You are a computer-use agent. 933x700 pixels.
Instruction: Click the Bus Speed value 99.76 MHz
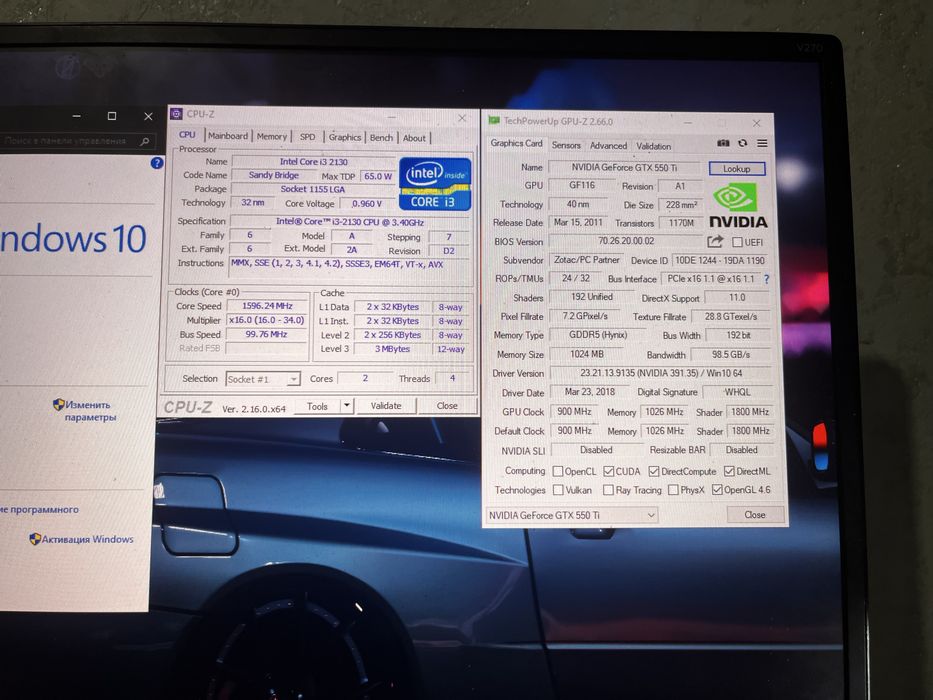[x=267, y=335]
